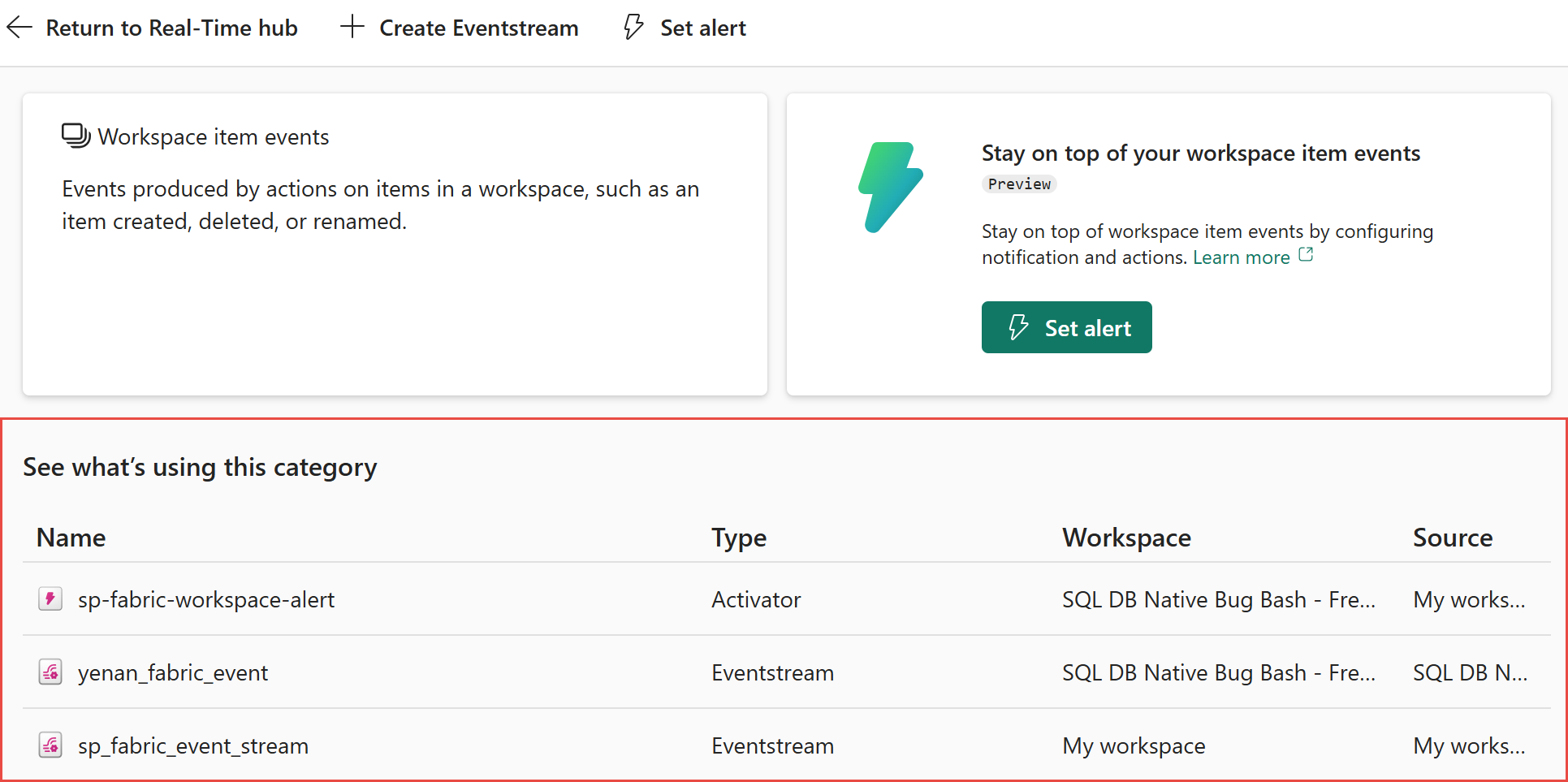Viewport: 1568px width, 782px height.
Task: Select Create Eventstream from the top bar
Action: pos(478,28)
